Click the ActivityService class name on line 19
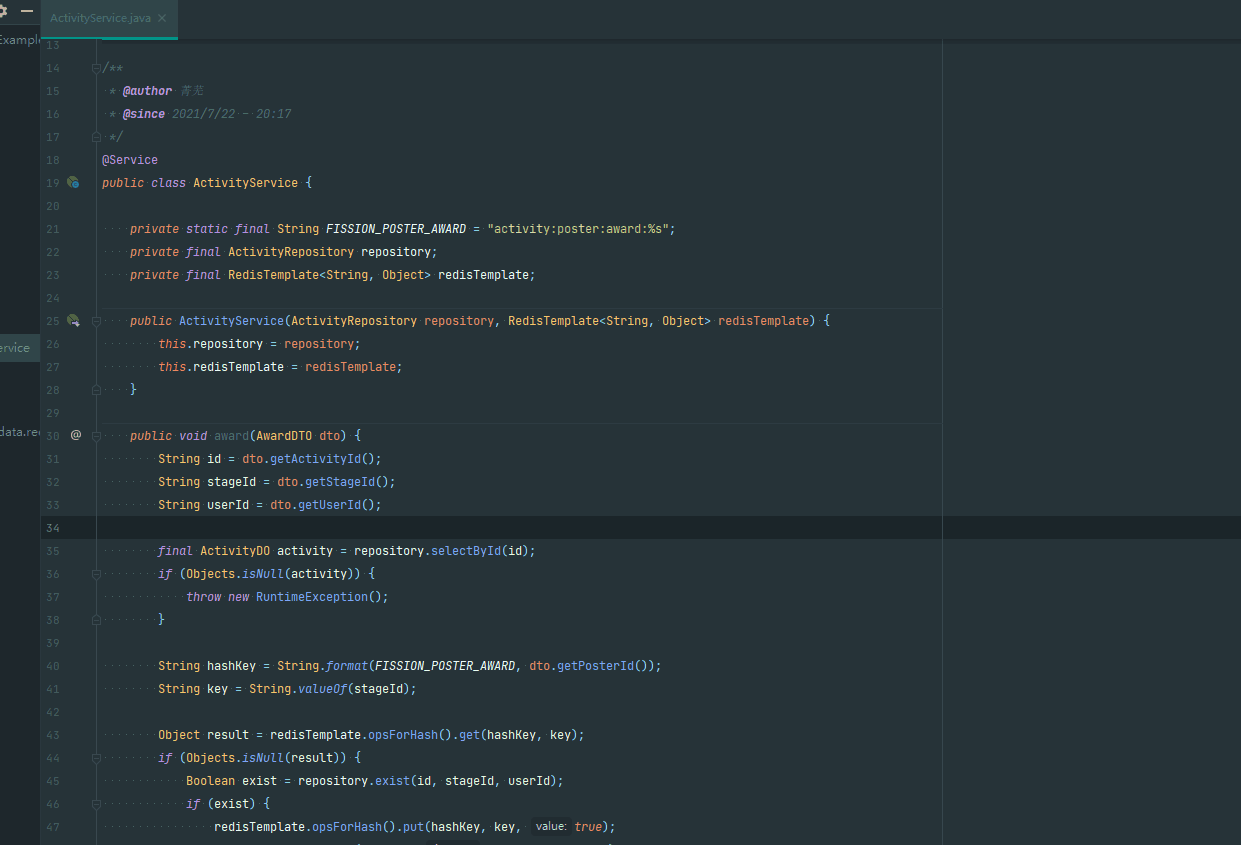Viewport: 1241px width, 845px height. pos(245,183)
